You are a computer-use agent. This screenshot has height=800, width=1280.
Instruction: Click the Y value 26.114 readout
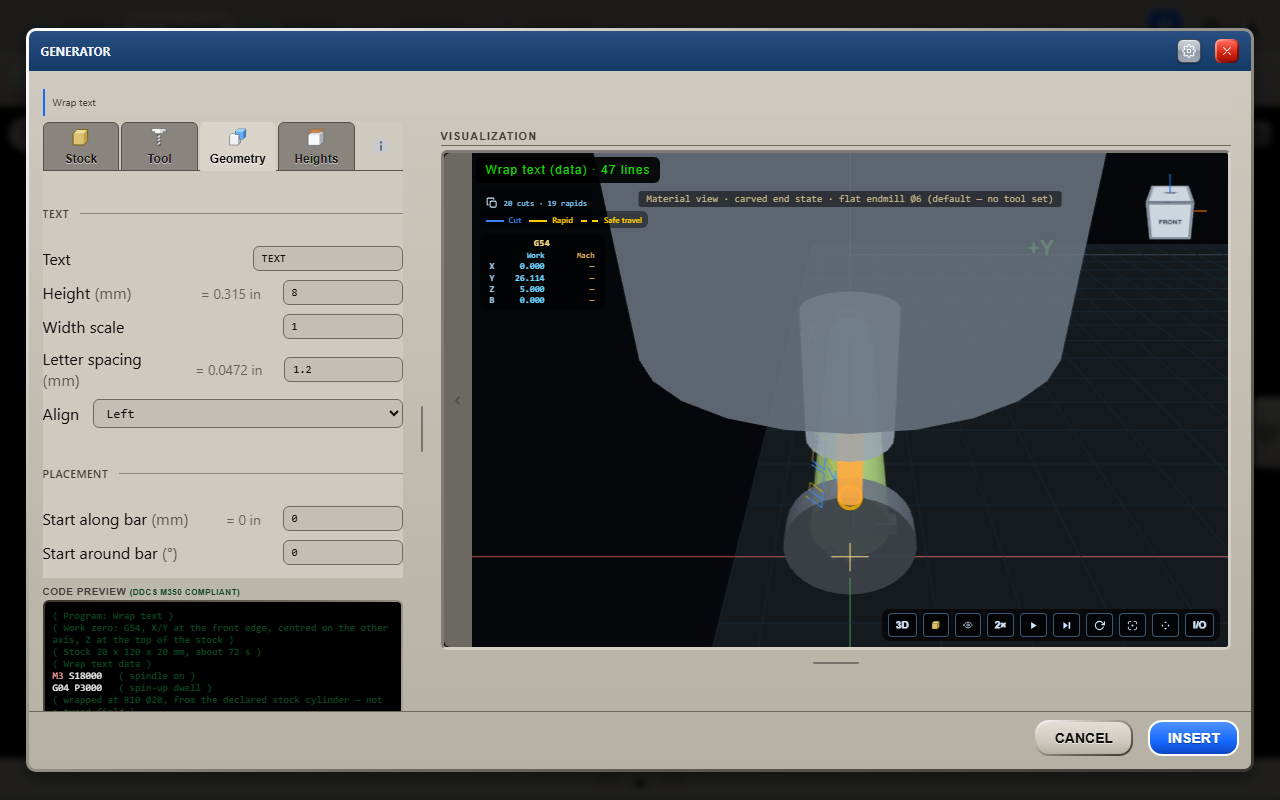tap(529, 278)
